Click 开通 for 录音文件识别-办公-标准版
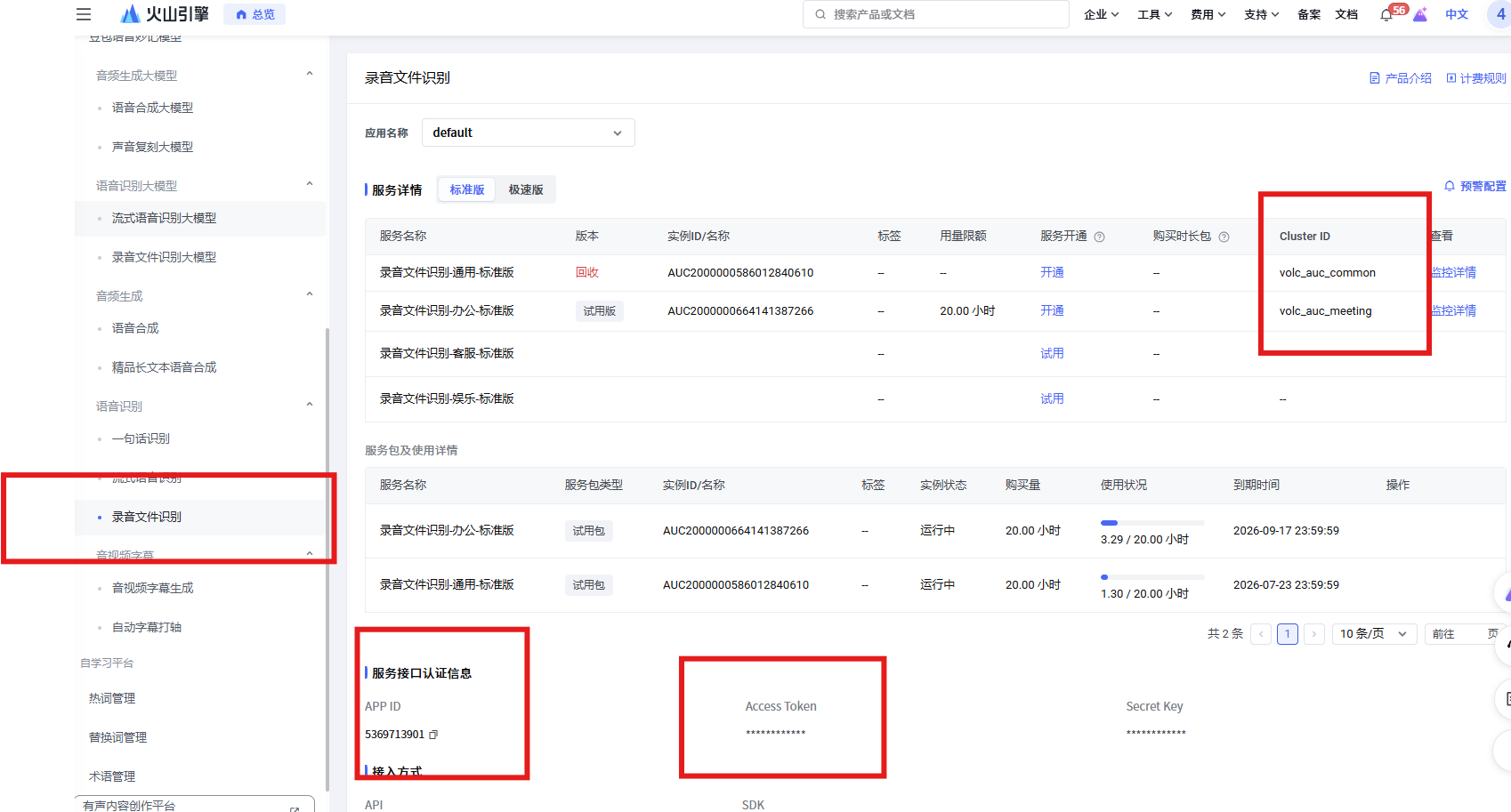 [1052, 310]
